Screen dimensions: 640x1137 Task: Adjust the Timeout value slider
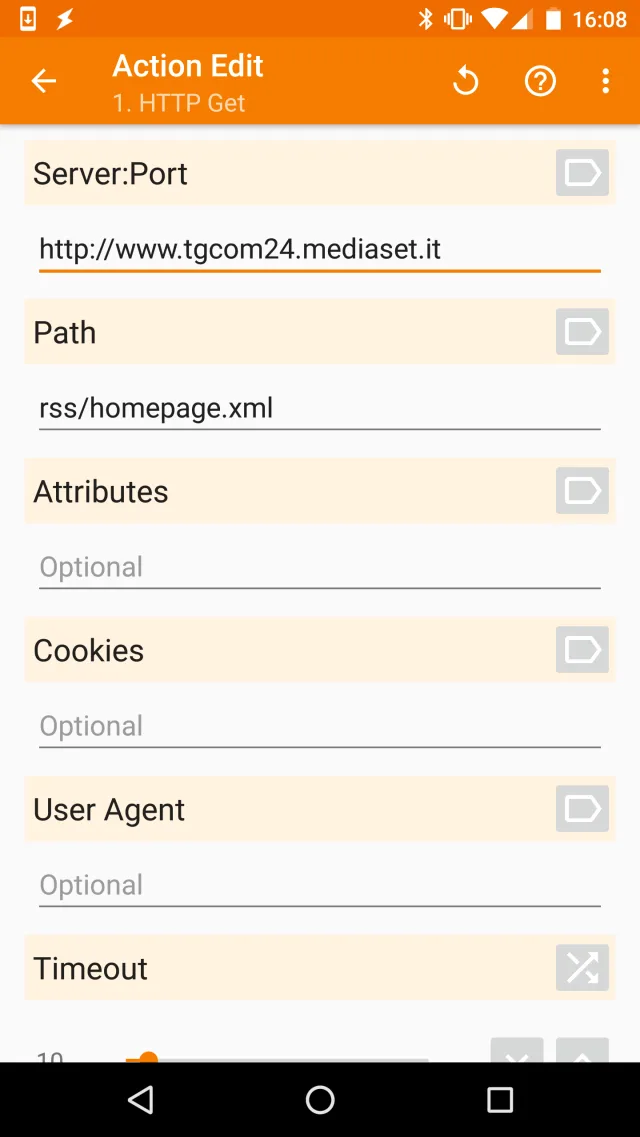(148, 1057)
